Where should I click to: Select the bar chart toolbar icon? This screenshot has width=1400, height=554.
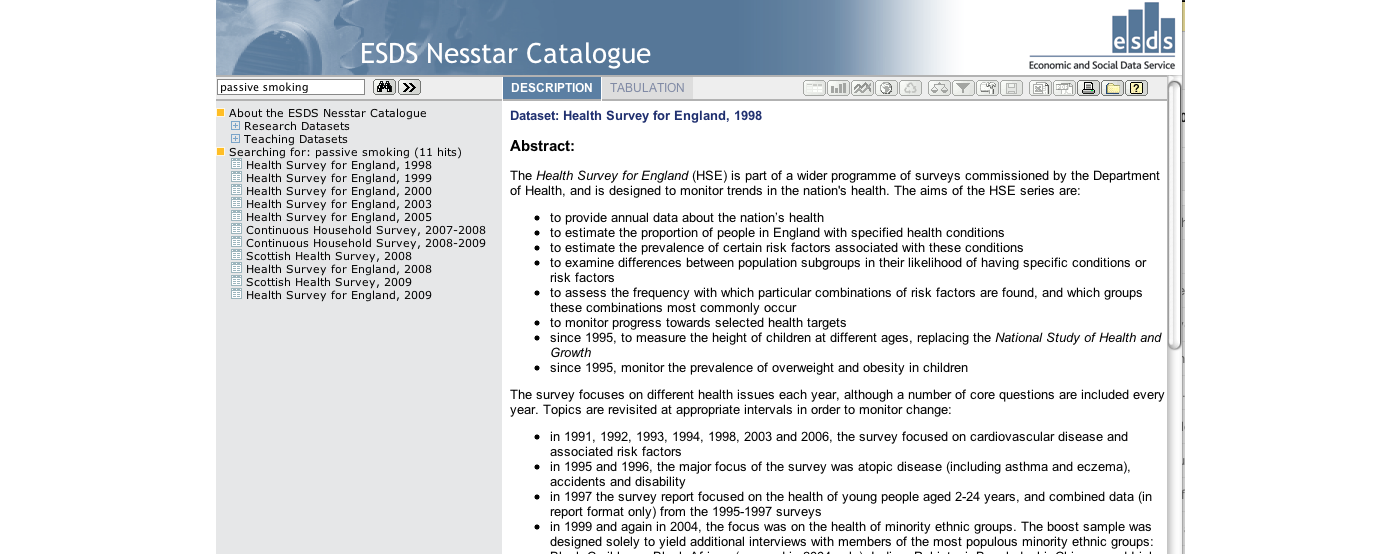838,89
